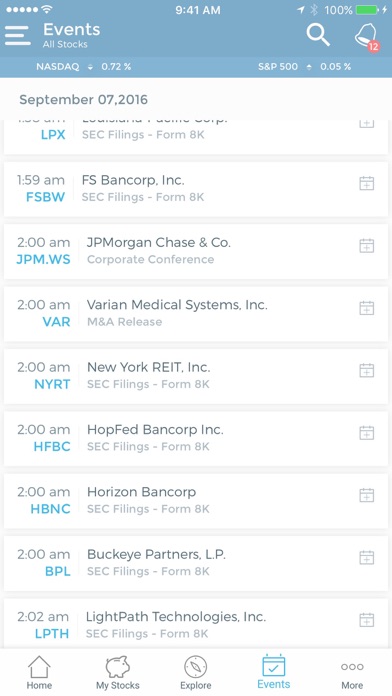Add JPMorgan Chase conference to calendar
The width and height of the screenshot is (392, 696).
pyautogui.click(x=366, y=245)
